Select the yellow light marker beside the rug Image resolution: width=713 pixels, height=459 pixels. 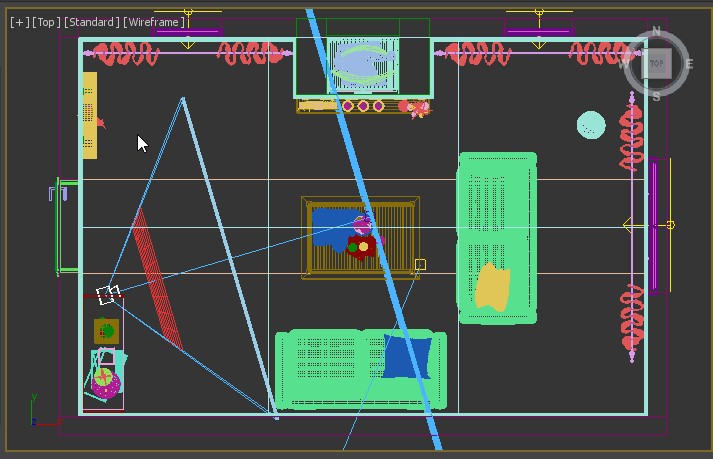coord(420,265)
